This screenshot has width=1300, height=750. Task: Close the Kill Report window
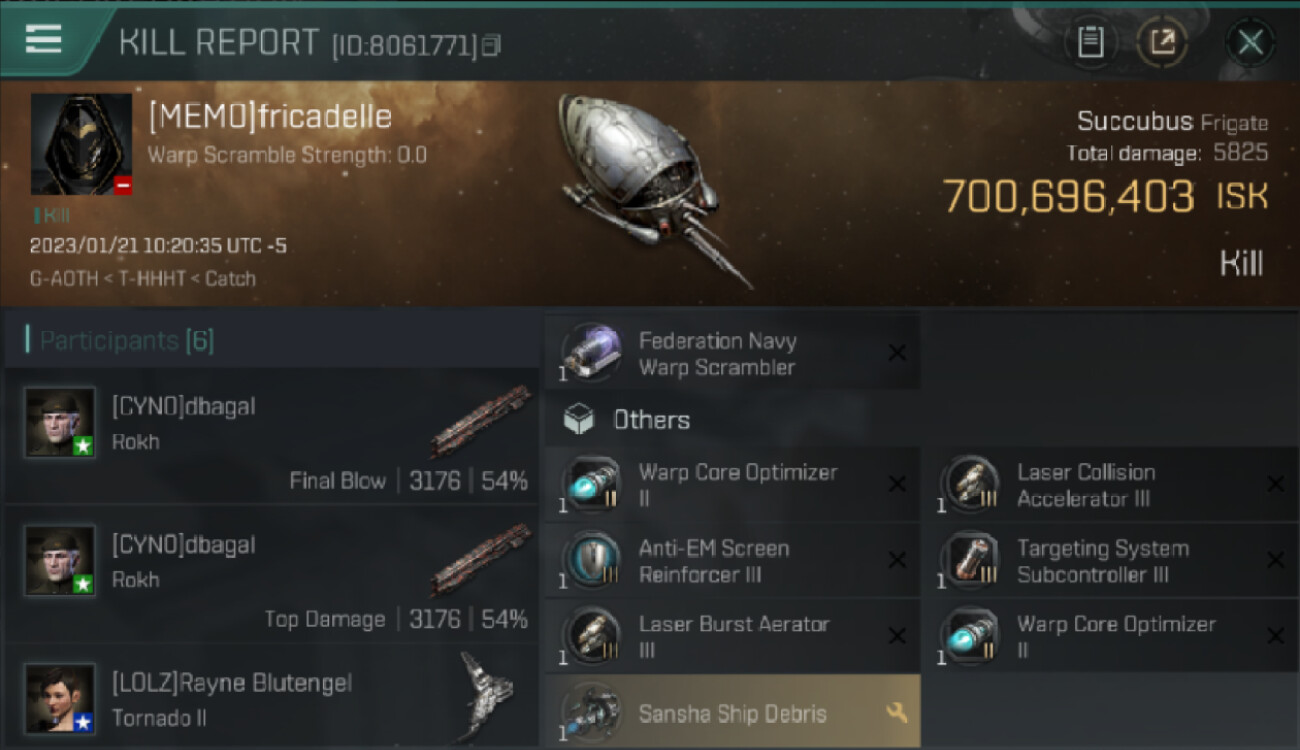1250,42
